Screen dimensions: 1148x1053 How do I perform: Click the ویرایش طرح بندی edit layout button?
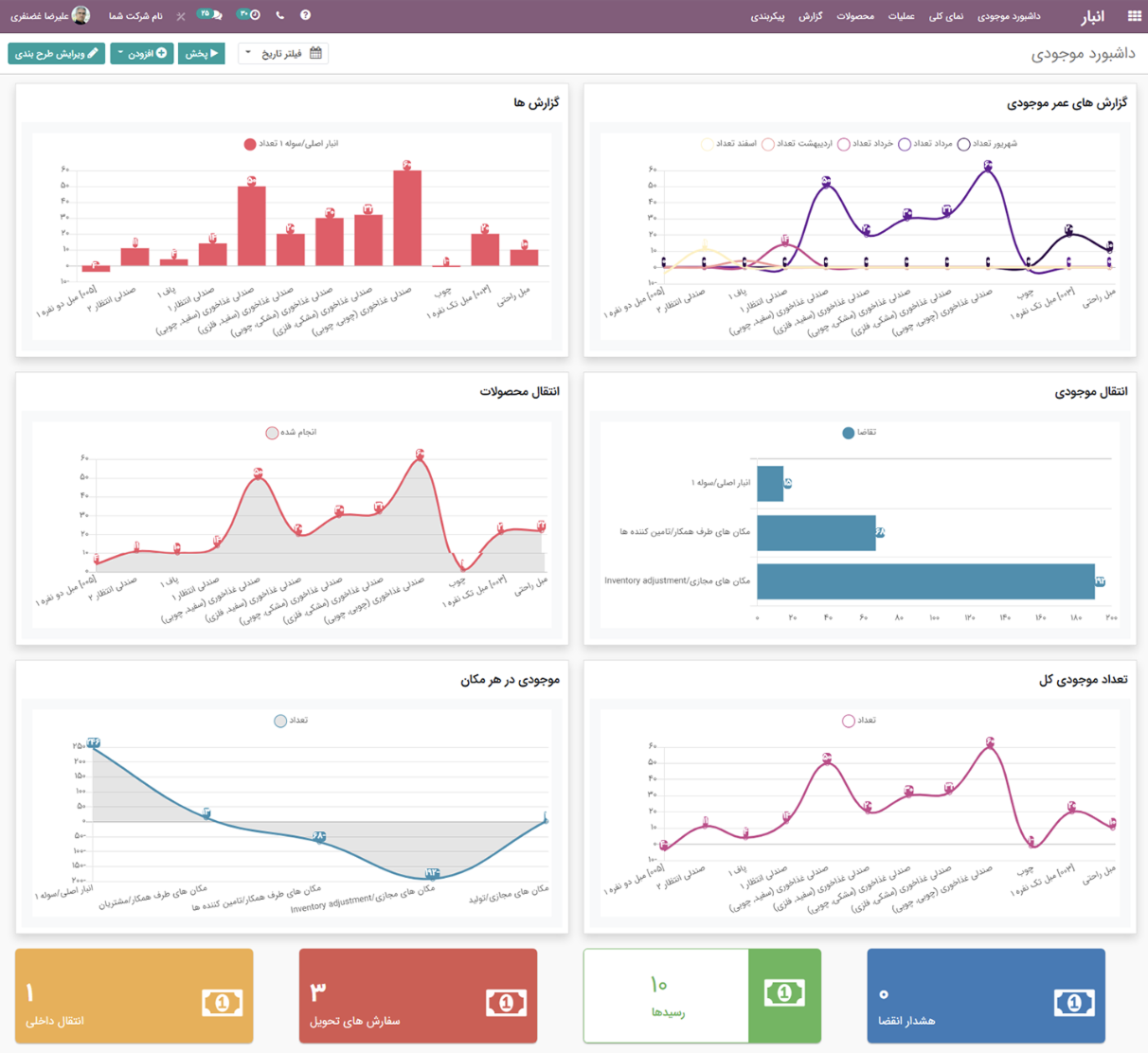pyautogui.click(x=57, y=54)
